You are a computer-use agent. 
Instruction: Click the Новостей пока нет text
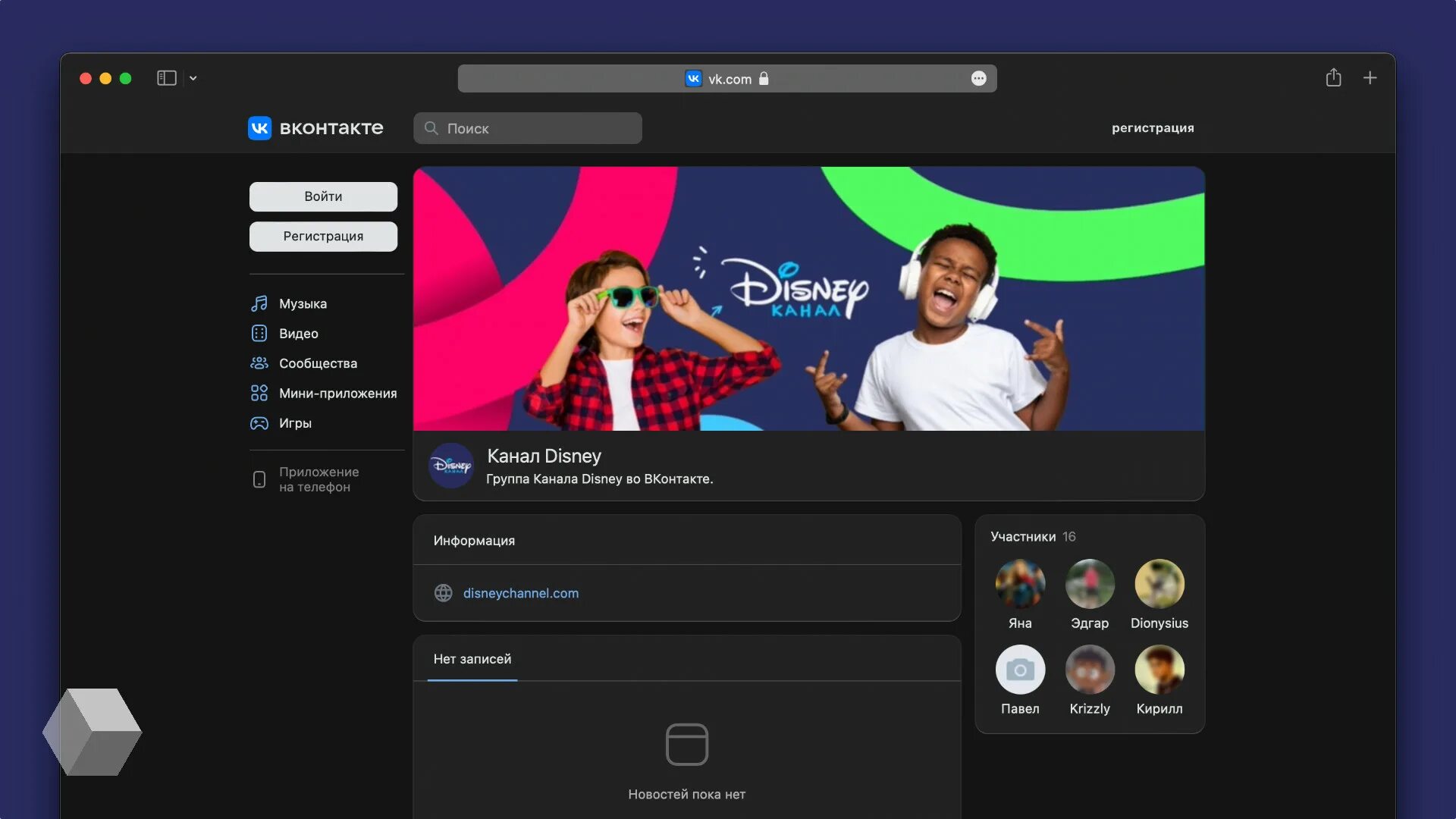(x=687, y=795)
